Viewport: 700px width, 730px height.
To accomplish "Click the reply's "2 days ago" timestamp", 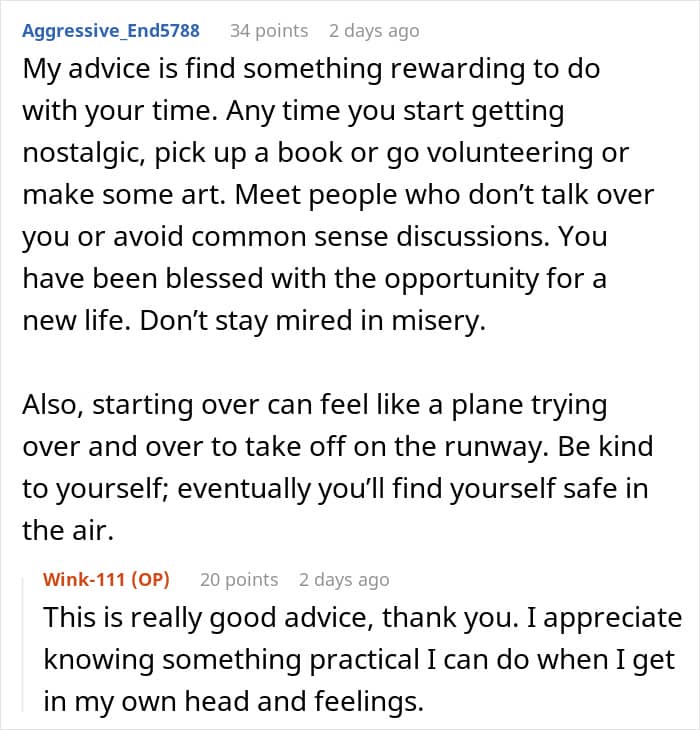I will coord(343,580).
